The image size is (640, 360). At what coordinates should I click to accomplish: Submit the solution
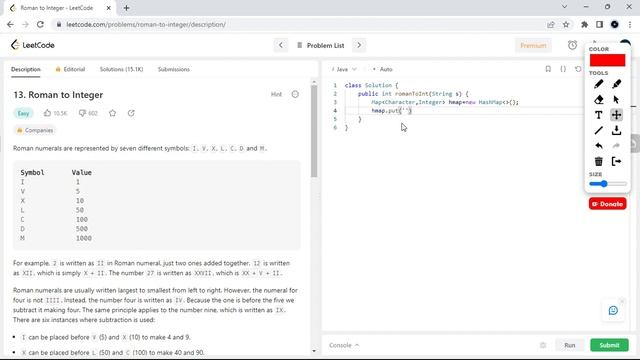coord(609,345)
